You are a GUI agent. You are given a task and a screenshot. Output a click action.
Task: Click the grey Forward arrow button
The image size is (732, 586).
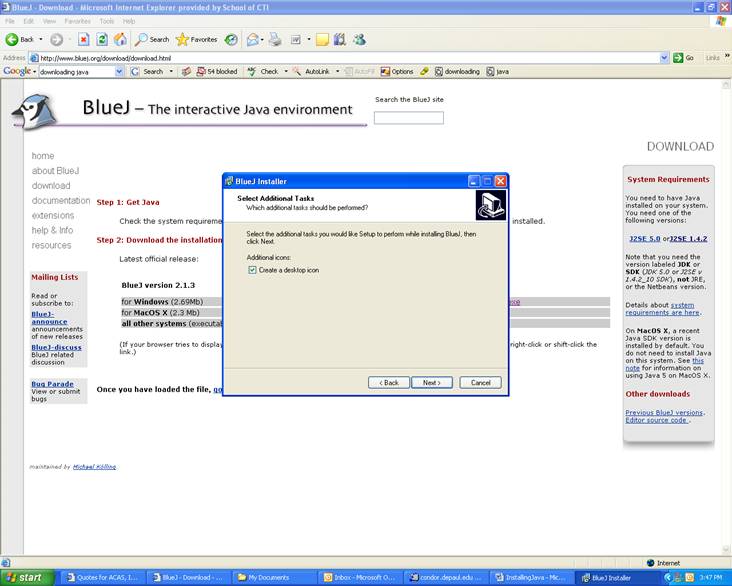[56, 40]
